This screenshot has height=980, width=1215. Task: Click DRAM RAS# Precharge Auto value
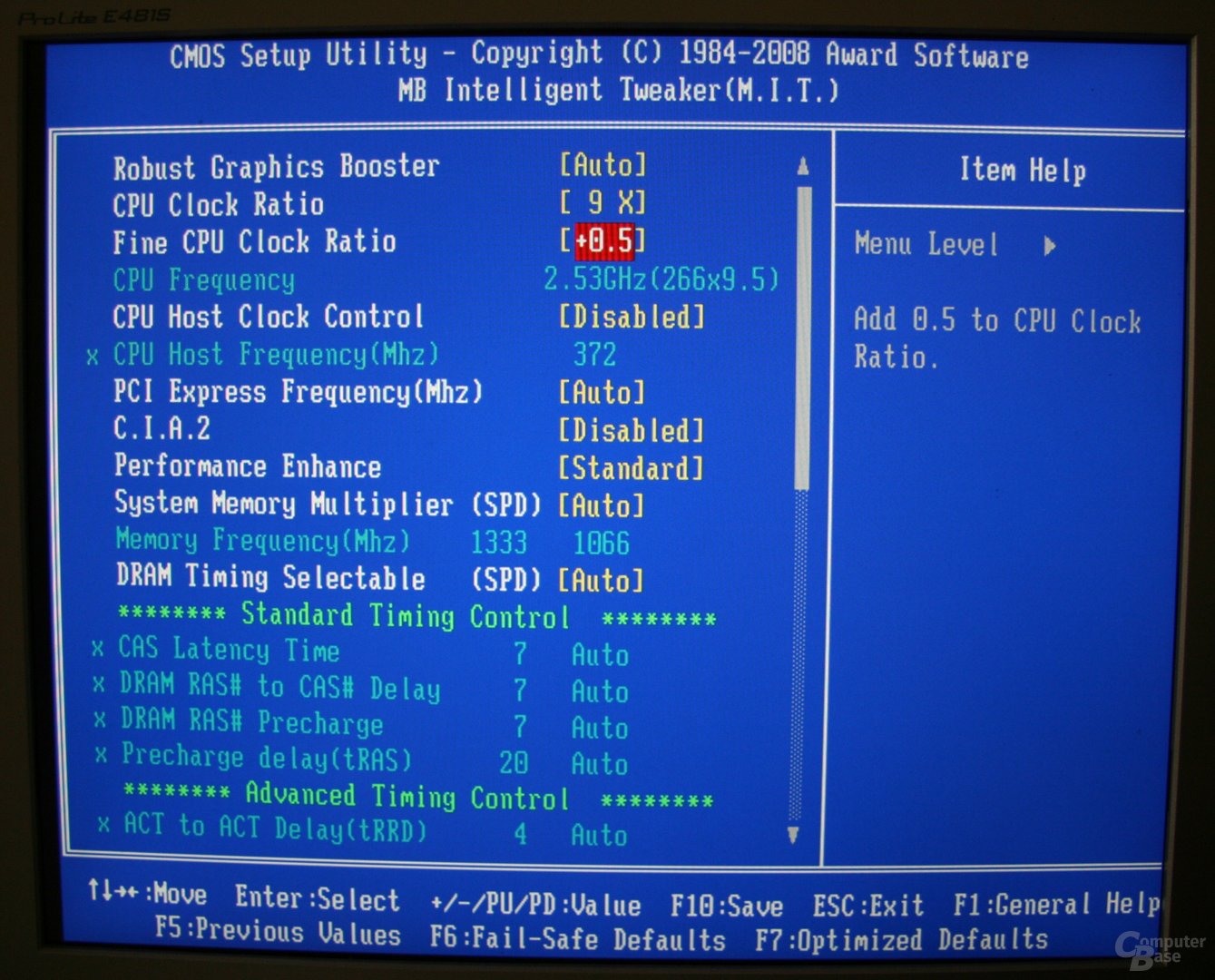pyautogui.click(x=600, y=729)
